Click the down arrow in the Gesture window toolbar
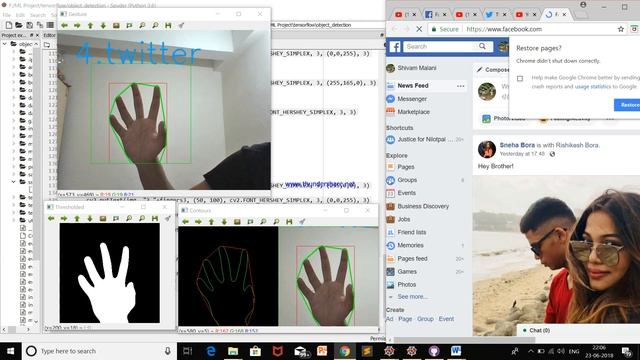This screenshot has width=640, height=360. click(103, 25)
